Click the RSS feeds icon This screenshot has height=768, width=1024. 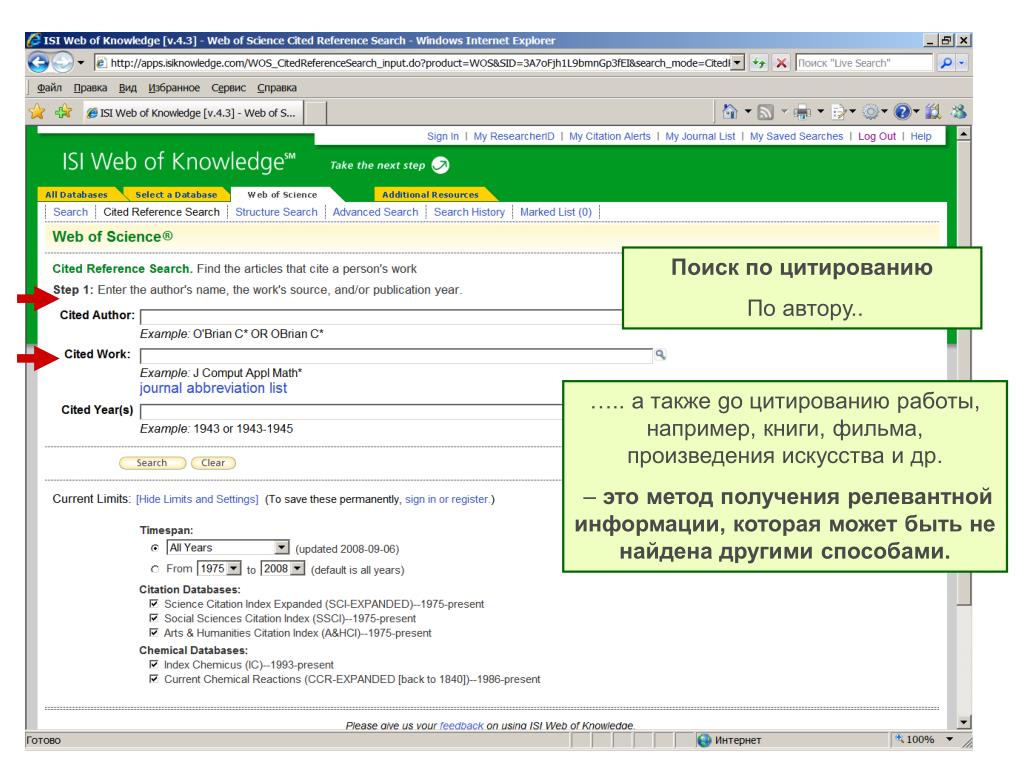(765, 112)
